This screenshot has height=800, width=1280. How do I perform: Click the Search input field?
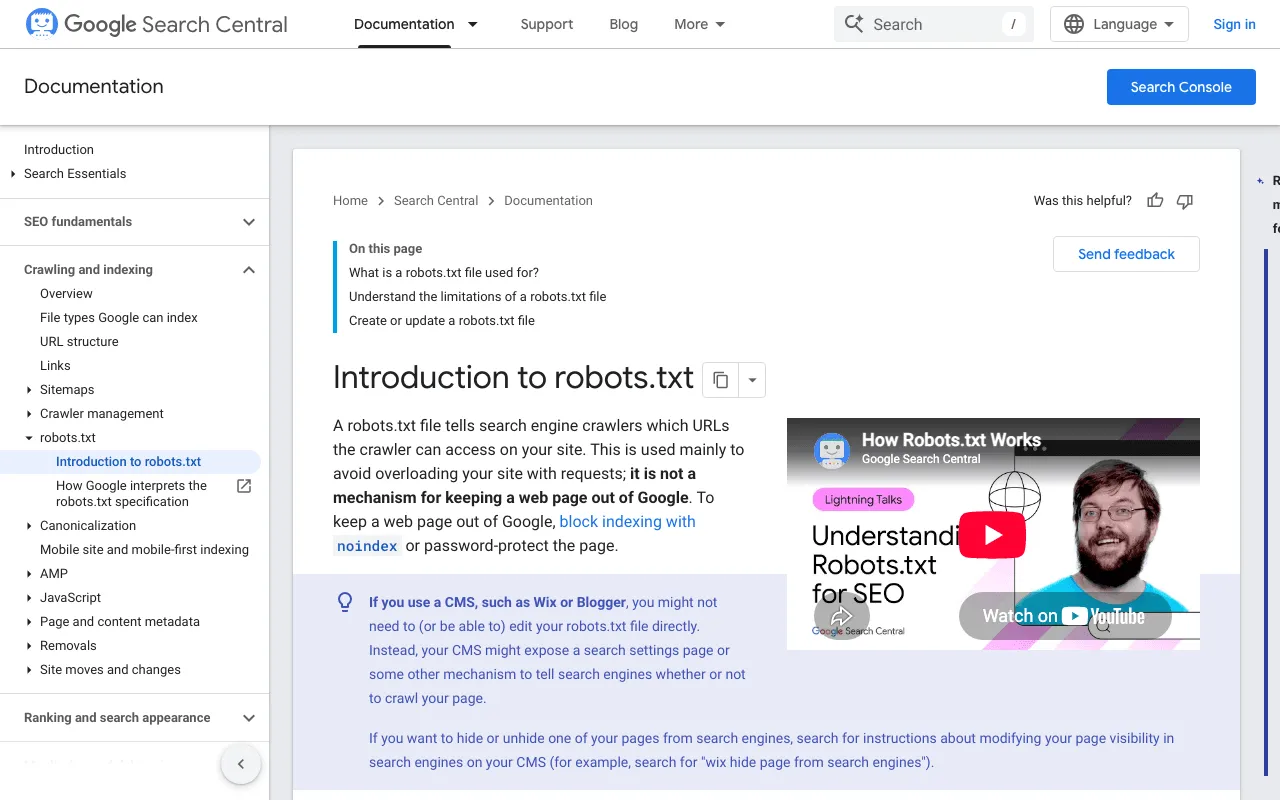coord(934,24)
